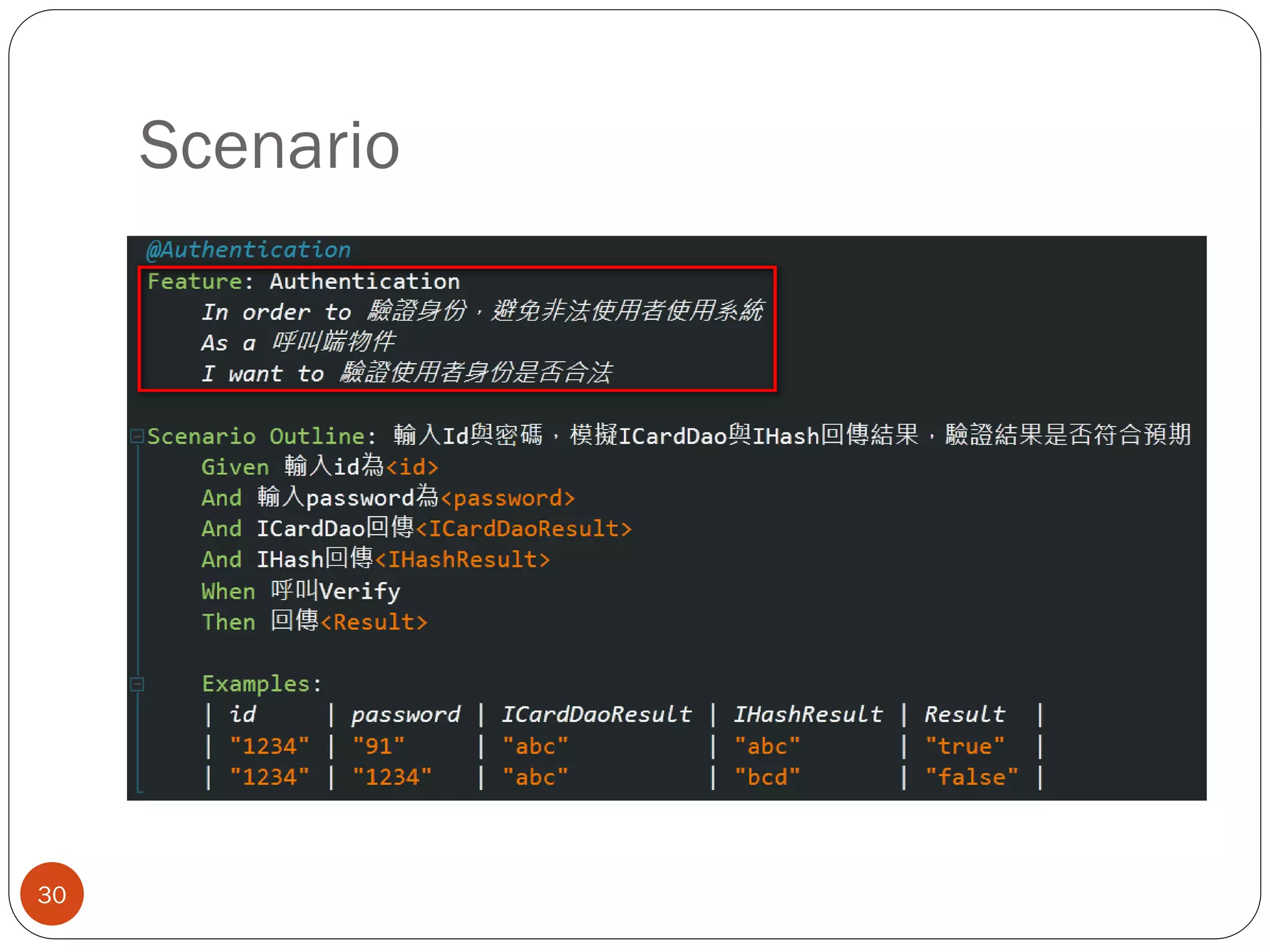Click the <IHashResult> placeholder
This screenshot has height=952, width=1270.
pyautogui.click(x=462, y=560)
